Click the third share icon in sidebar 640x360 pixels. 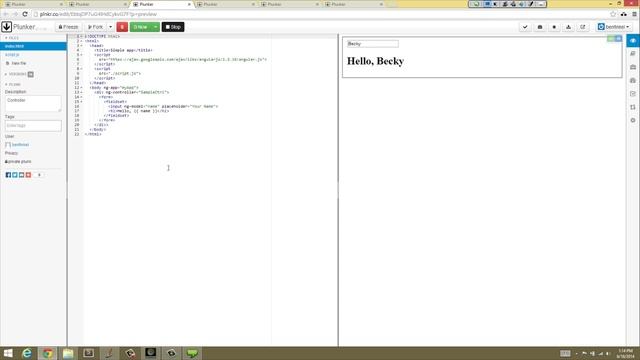point(22,175)
